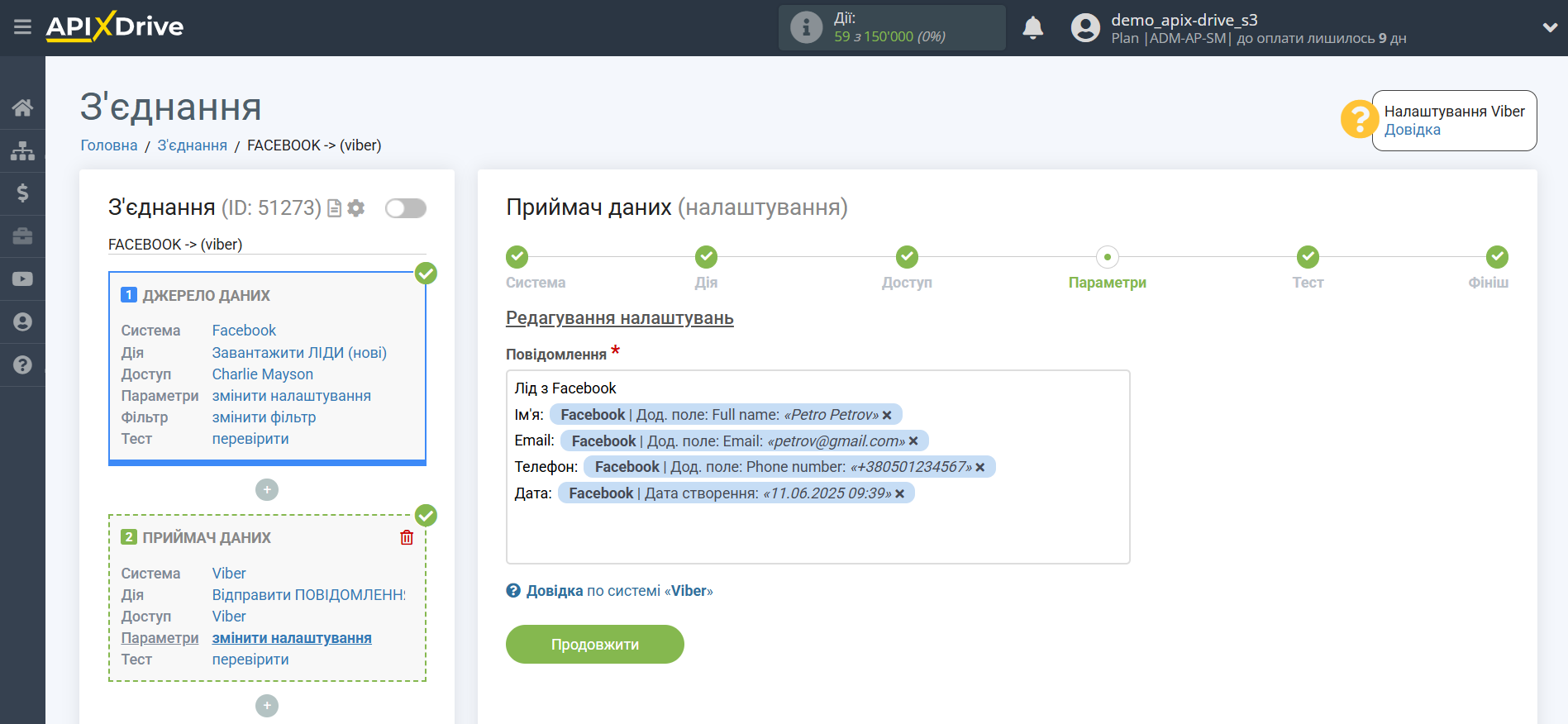
Task: Remove the Email tag
Action: (x=913, y=441)
